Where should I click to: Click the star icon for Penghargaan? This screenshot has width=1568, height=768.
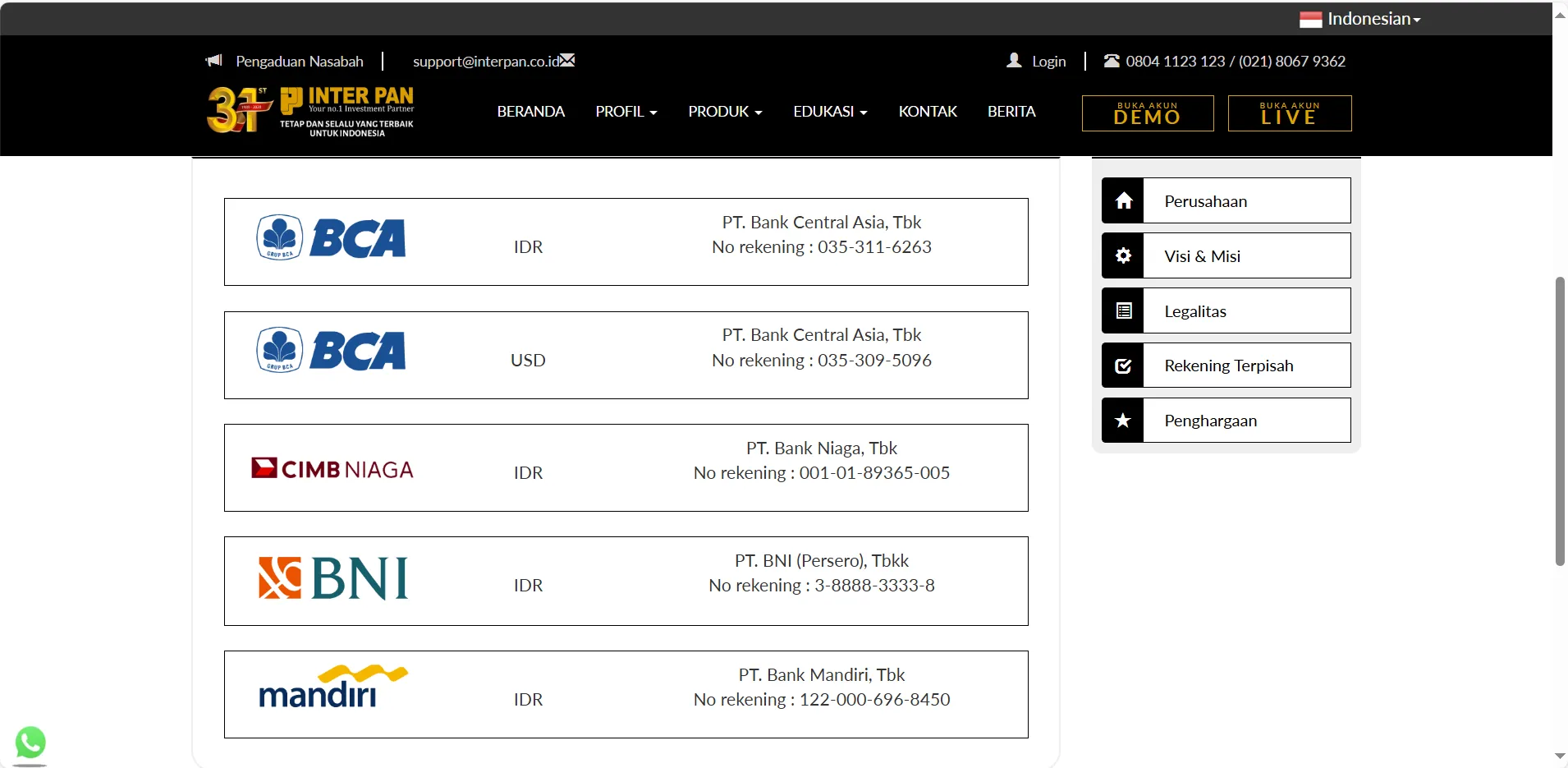tap(1123, 421)
